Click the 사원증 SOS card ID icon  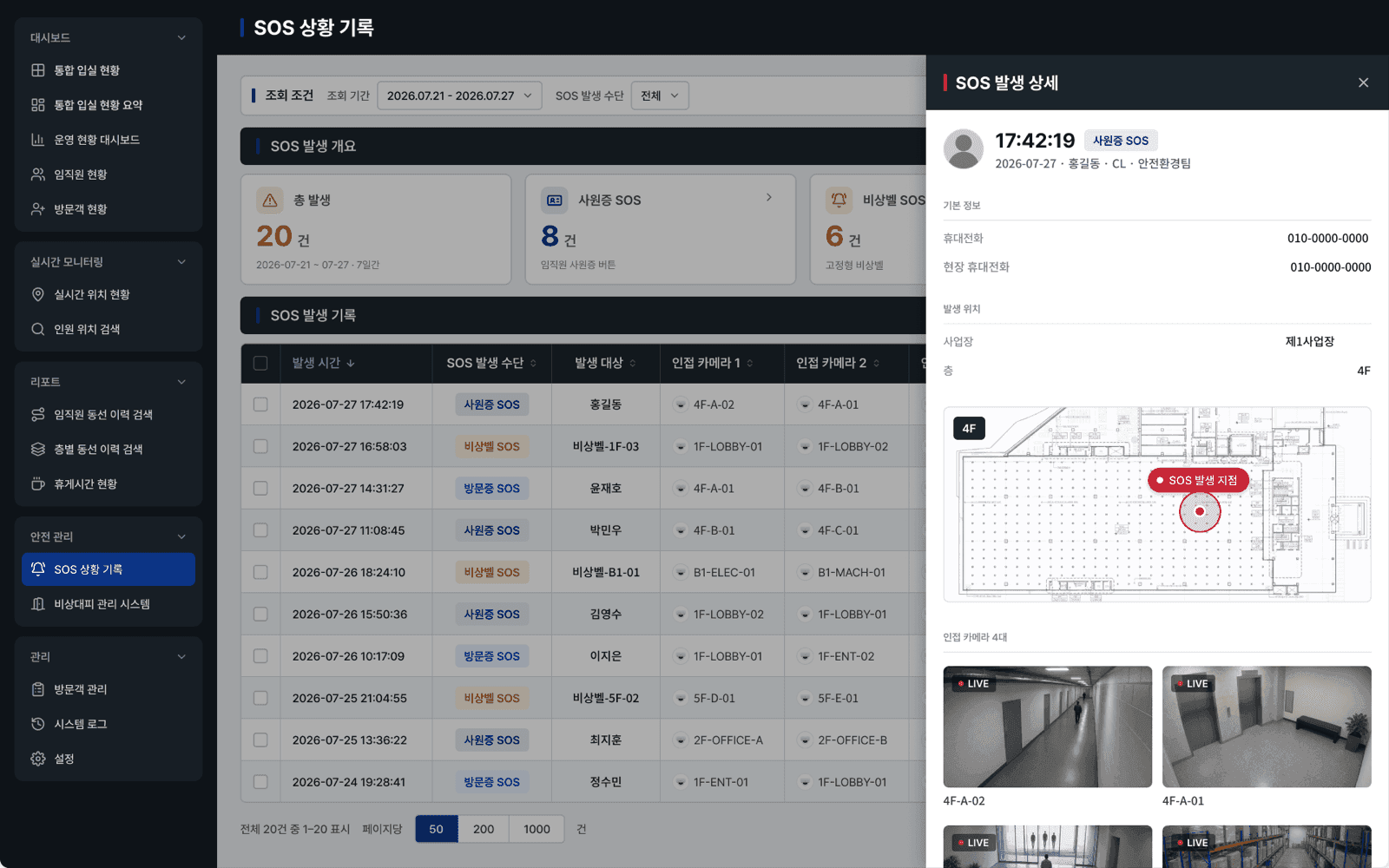[x=555, y=201]
